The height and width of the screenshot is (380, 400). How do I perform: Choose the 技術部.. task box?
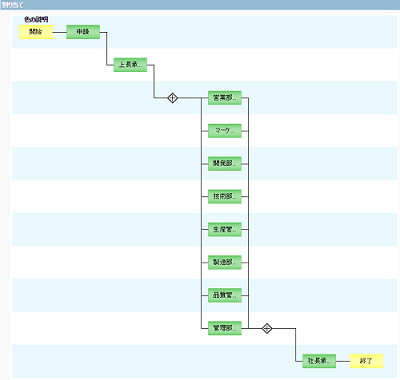click(225, 197)
